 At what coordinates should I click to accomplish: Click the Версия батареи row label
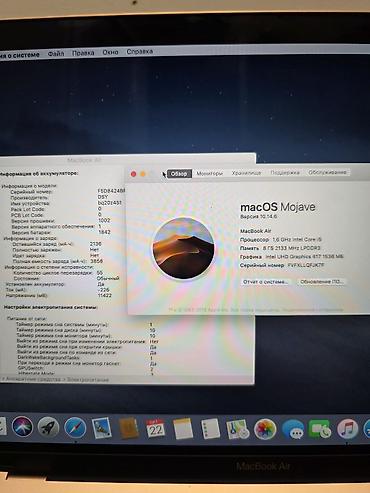31,232
